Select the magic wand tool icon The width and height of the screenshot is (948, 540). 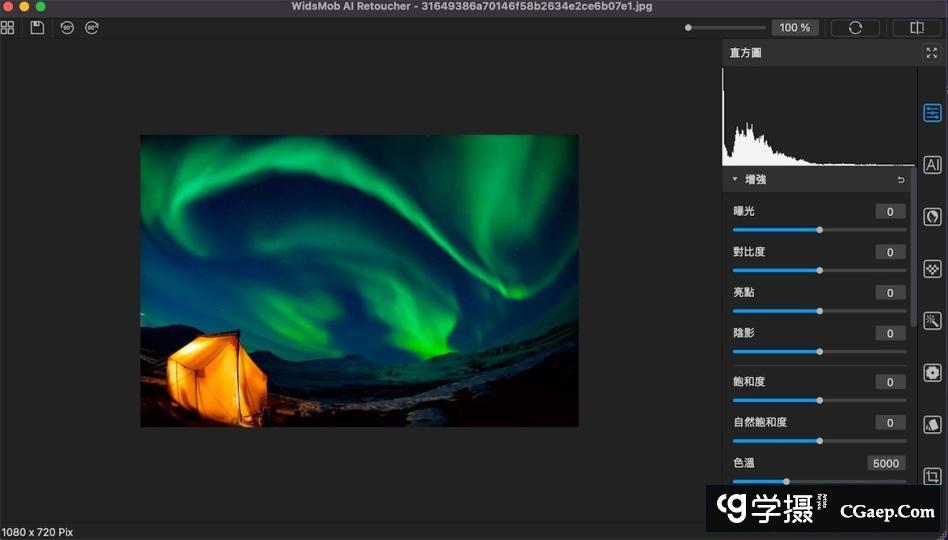point(932,321)
